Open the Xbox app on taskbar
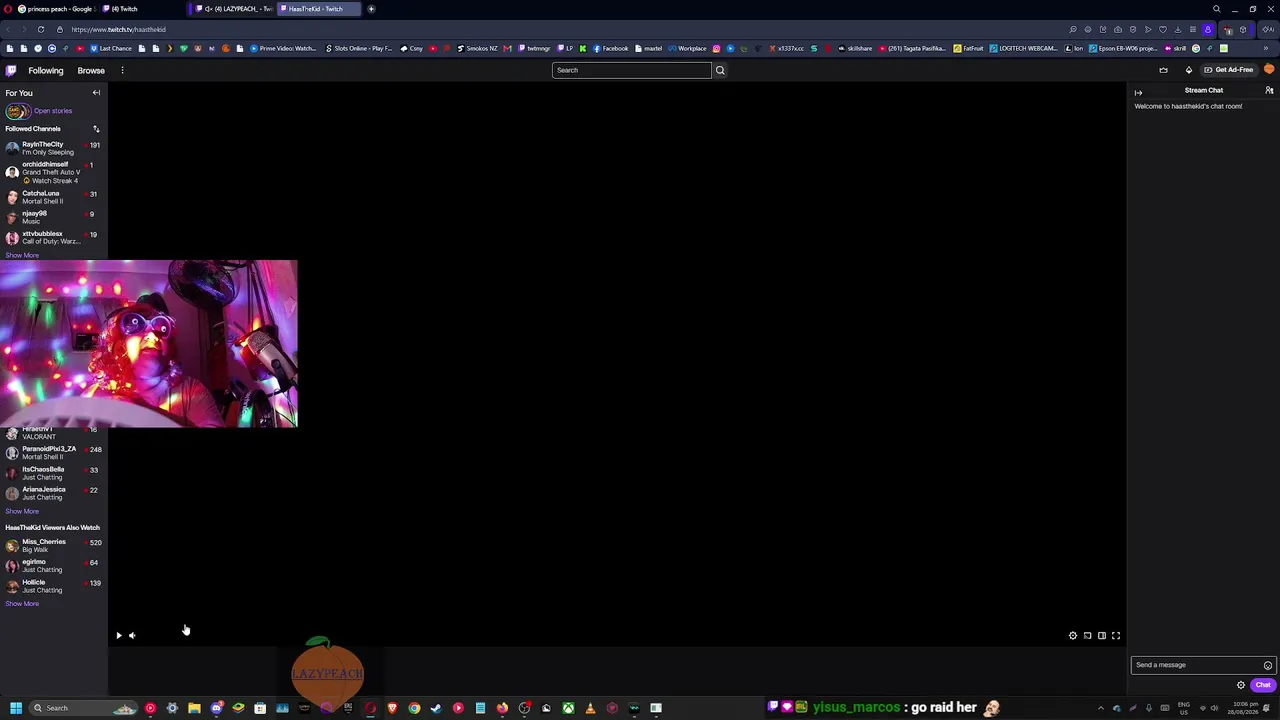The width and height of the screenshot is (1280, 720). 568,708
